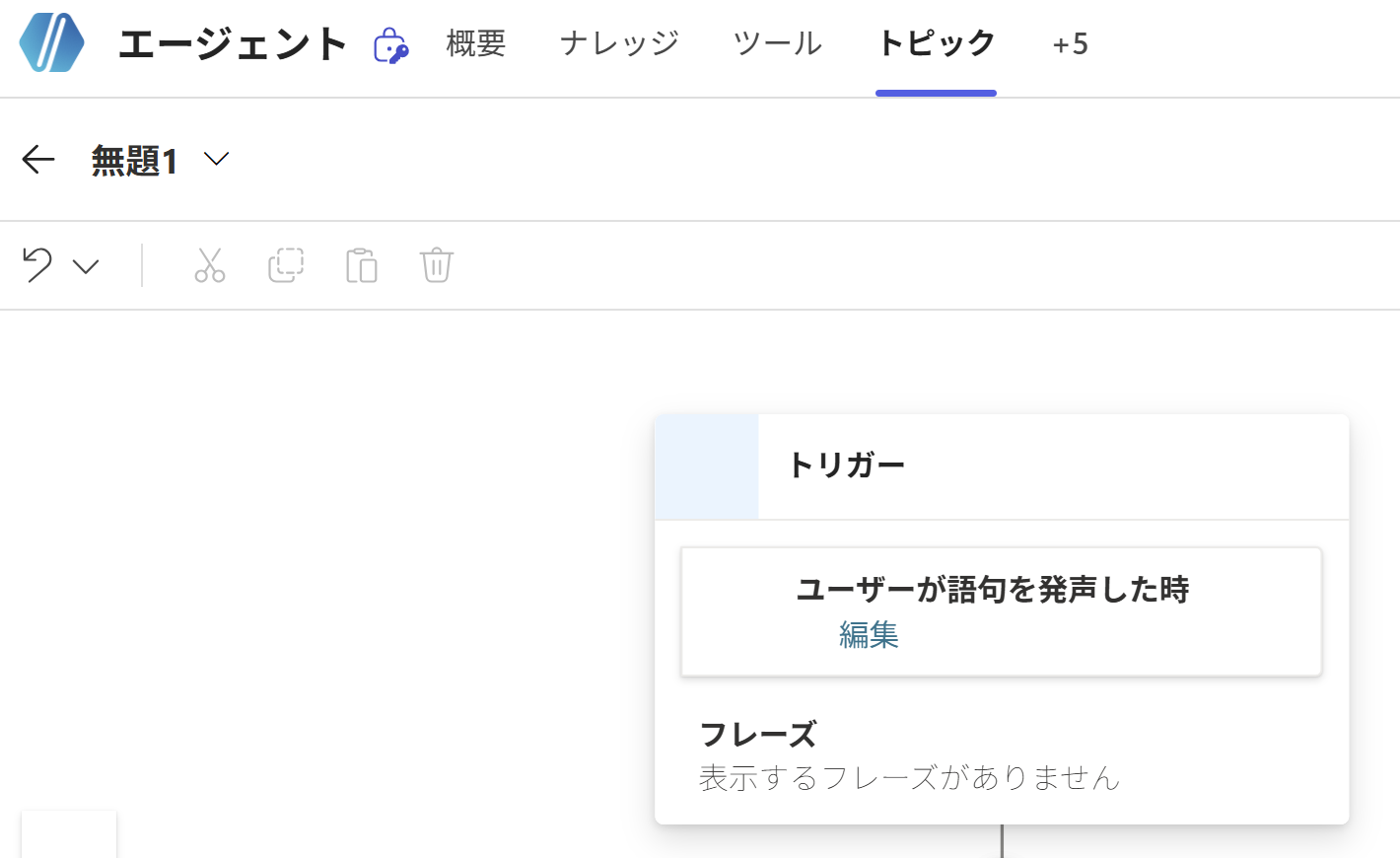Screen dimensions: 1400x858
Task: Switch to the ナレッジ tab
Action: pos(619,43)
